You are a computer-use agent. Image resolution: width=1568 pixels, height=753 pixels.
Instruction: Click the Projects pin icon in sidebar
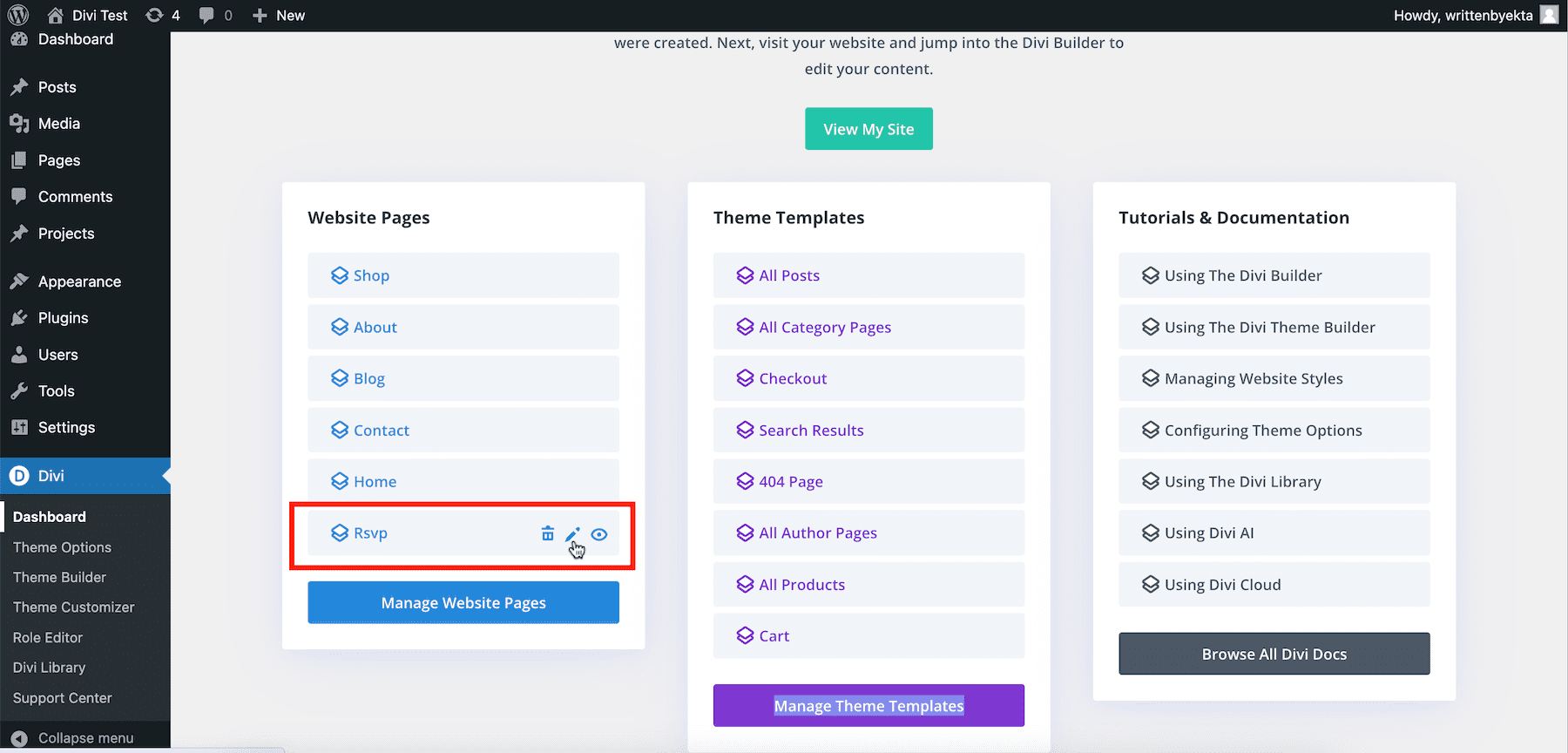click(x=19, y=234)
